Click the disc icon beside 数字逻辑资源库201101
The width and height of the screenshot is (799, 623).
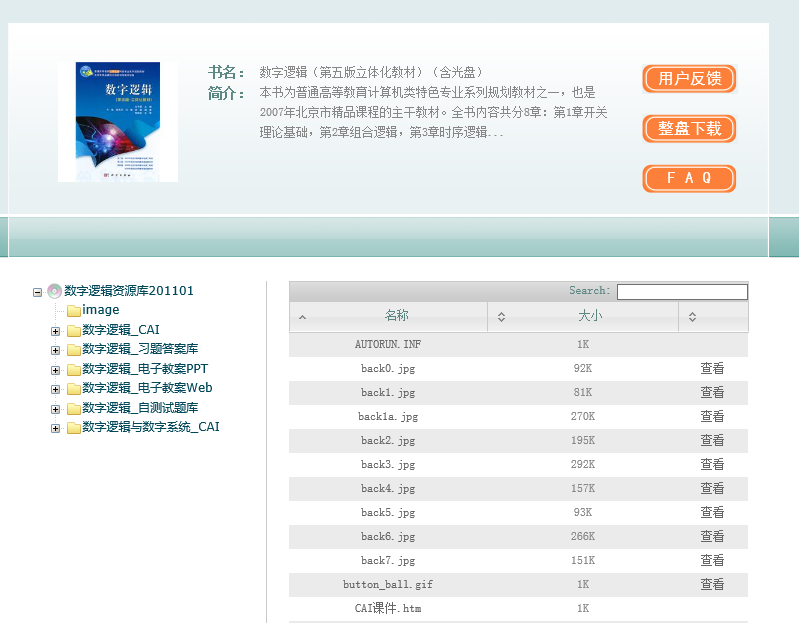click(54, 291)
